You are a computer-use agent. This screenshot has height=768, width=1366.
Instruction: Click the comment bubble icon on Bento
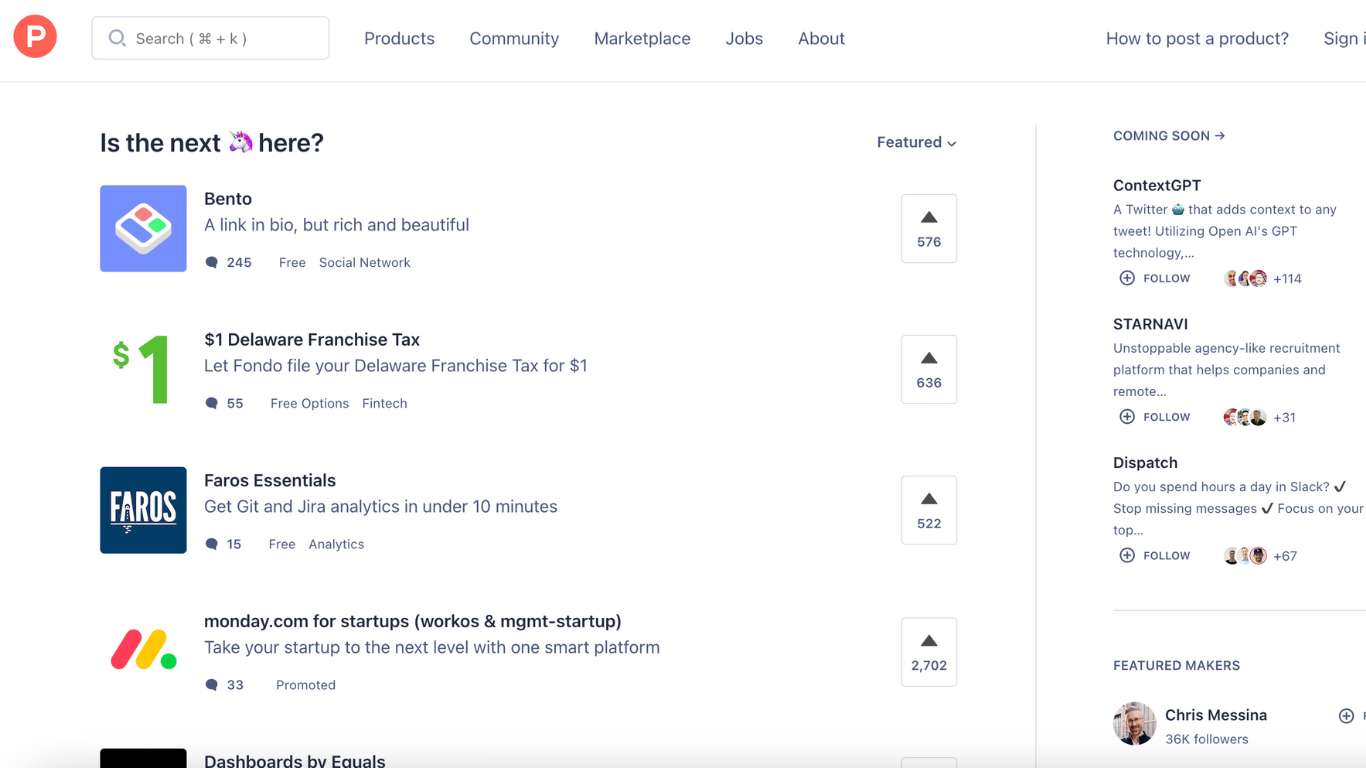pyautogui.click(x=211, y=263)
